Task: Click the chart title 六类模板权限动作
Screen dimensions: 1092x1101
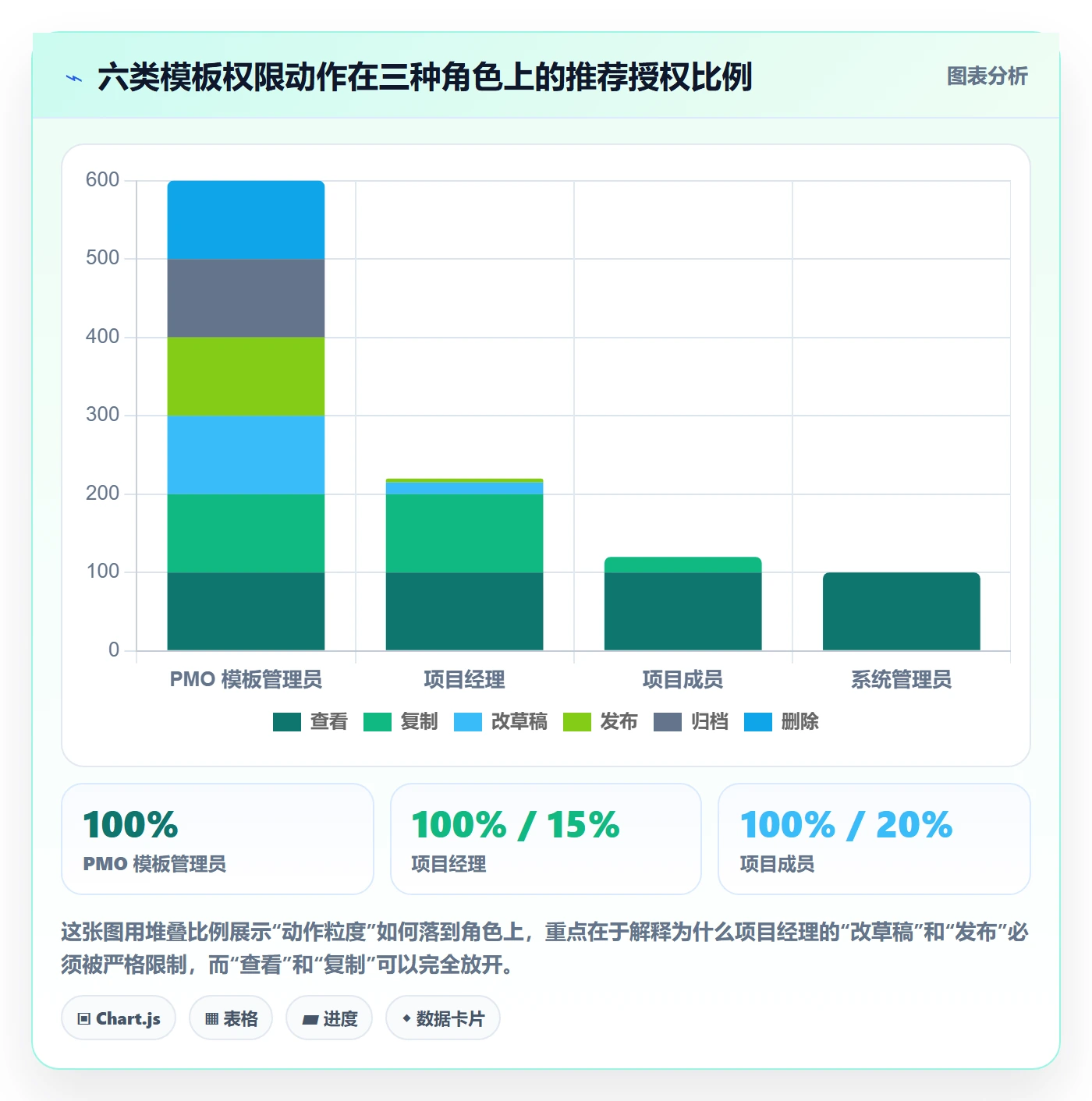Action: coord(425,77)
